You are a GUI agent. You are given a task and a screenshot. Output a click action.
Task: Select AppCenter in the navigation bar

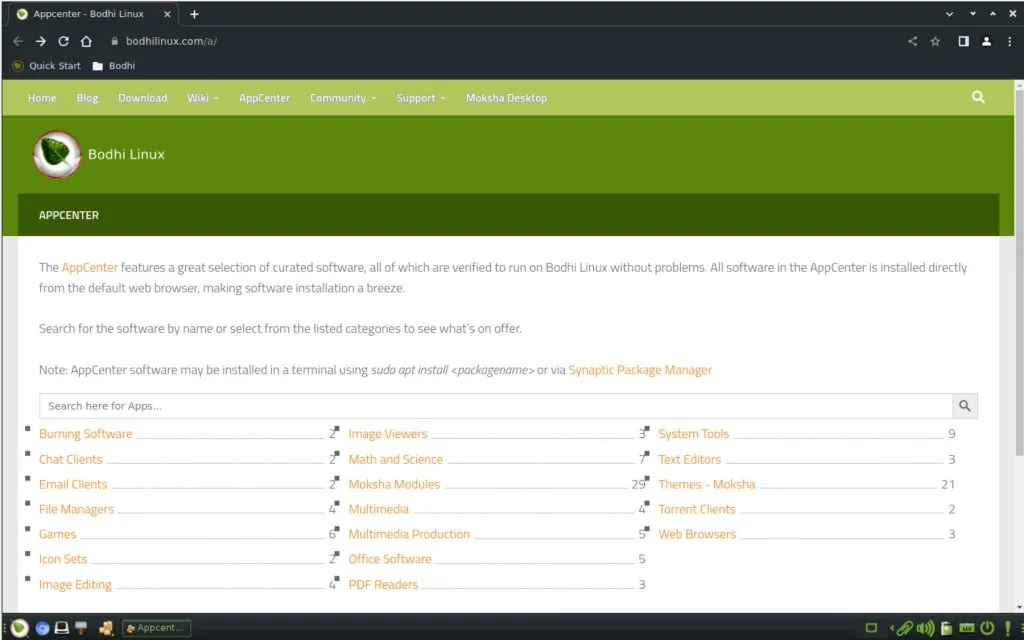tap(264, 98)
